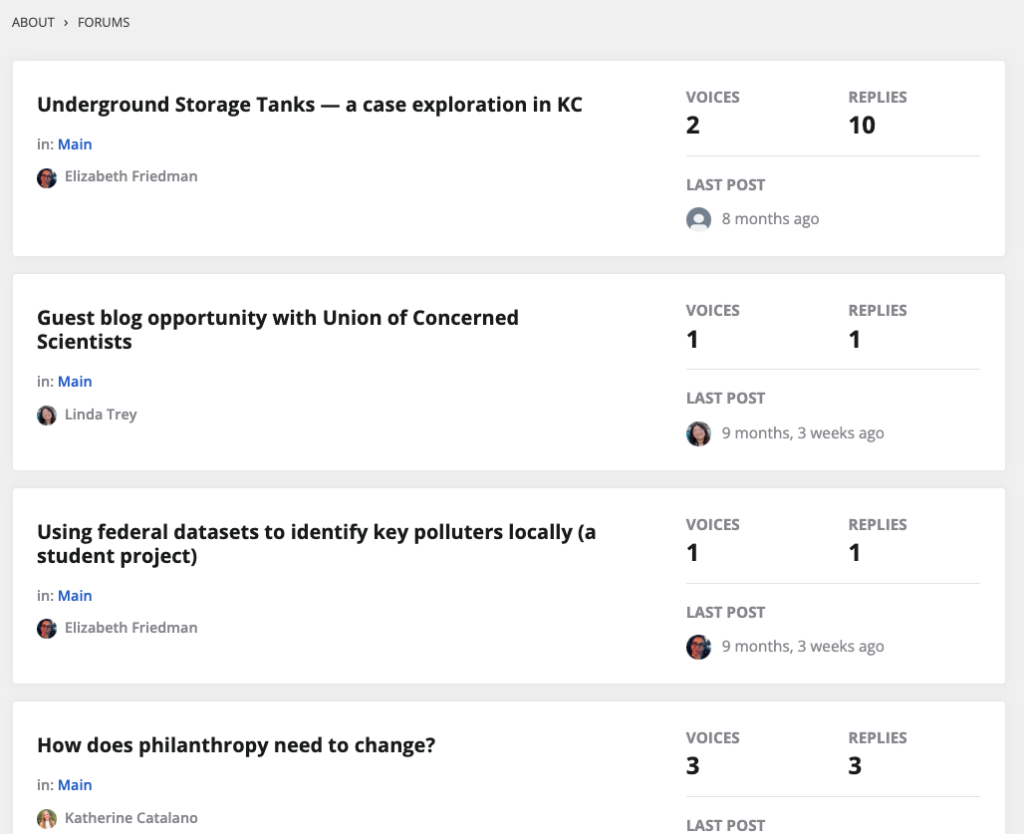Click Linda Trey's avatar icon
Image resolution: width=1024 pixels, height=834 pixels.
pyautogui.click(x=47, y=415)
